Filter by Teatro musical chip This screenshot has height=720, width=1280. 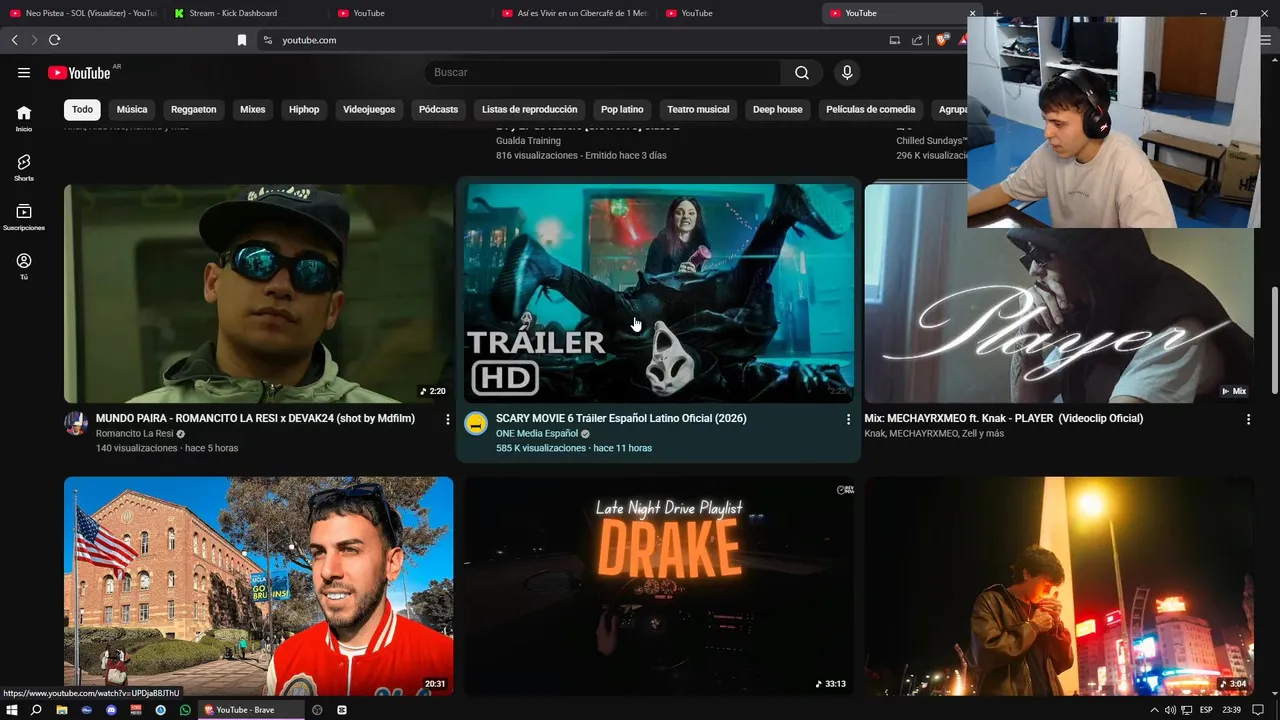(698, 109)
